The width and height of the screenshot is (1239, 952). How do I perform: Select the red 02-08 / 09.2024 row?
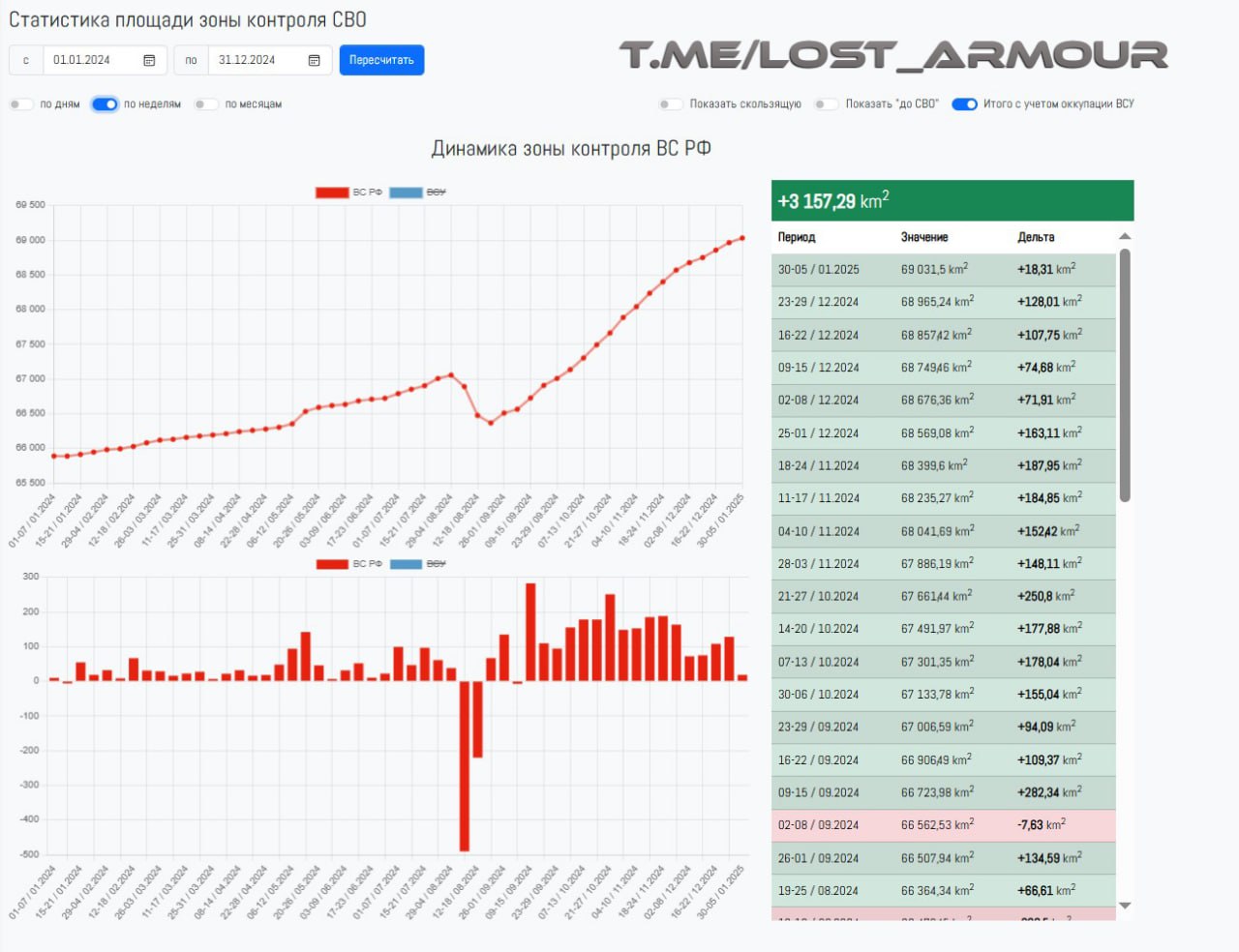click(x=944, y=825)
